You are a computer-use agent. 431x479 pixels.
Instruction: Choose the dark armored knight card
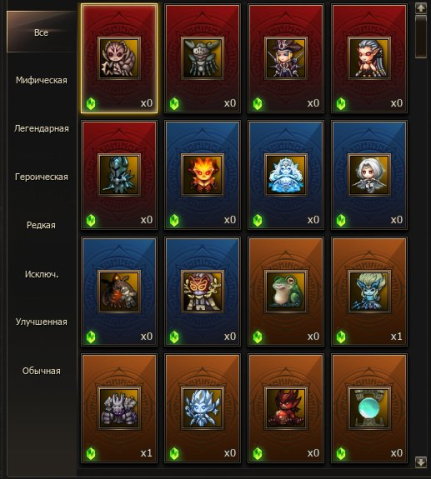[x=119, y=175]
